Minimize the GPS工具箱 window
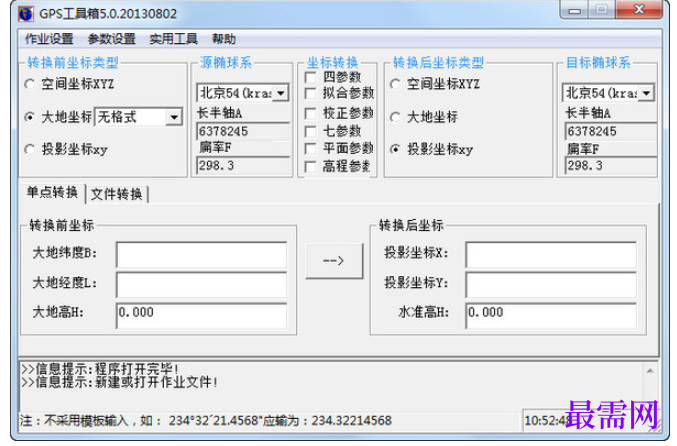677x446 pixels. pos(575,10)
